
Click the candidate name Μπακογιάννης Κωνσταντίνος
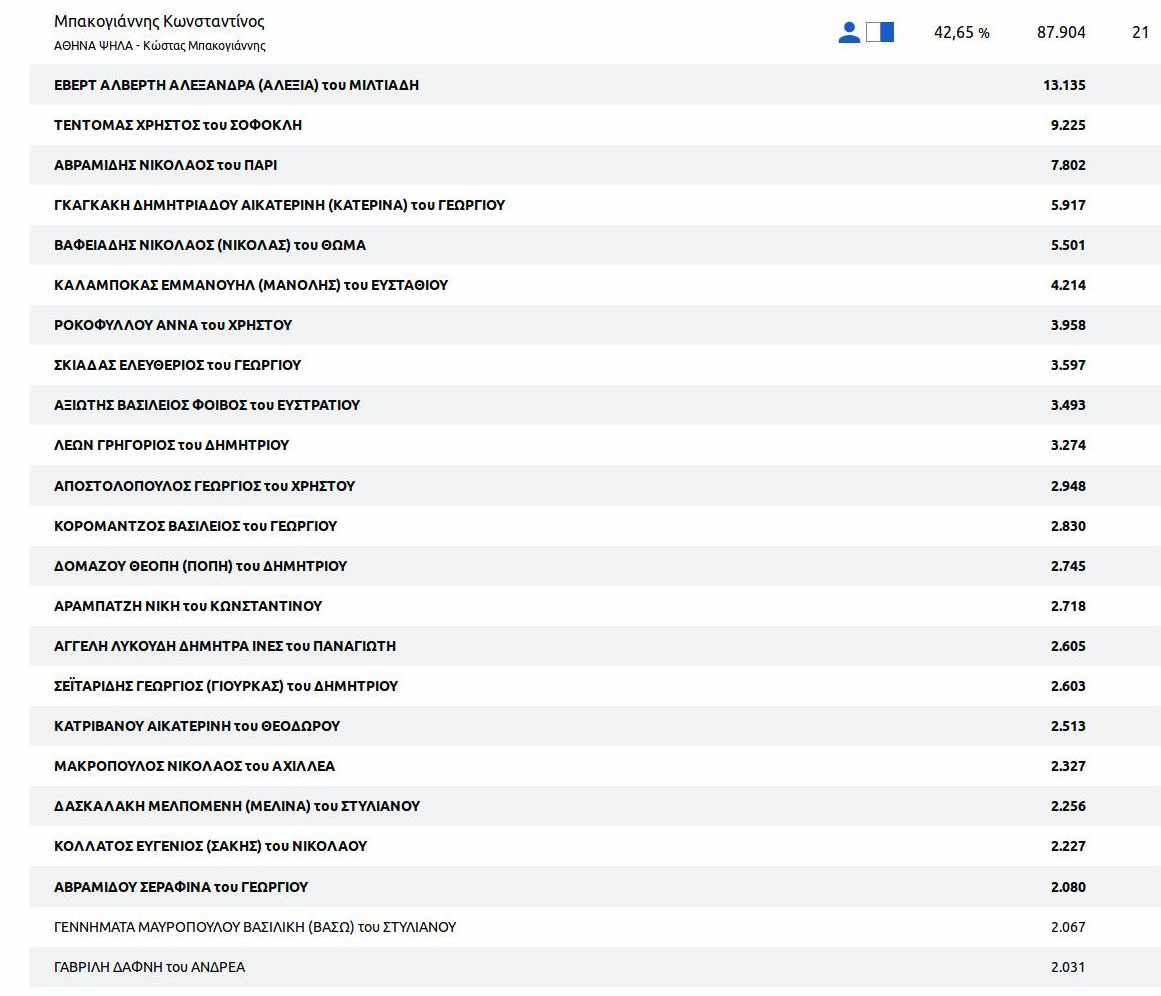(159, 21)
